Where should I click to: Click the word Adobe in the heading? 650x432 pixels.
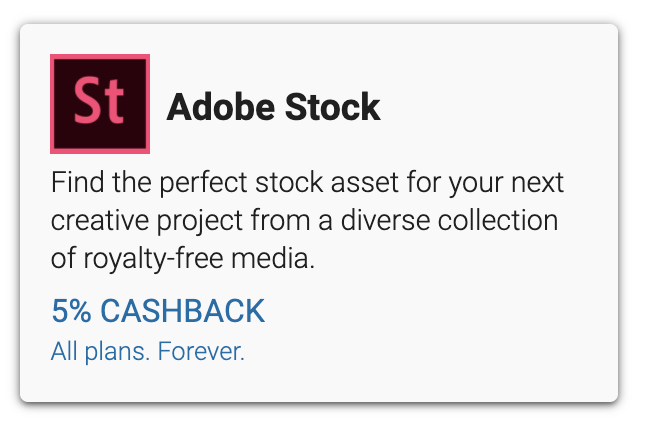pyautogui.click(x=221, y=107)
